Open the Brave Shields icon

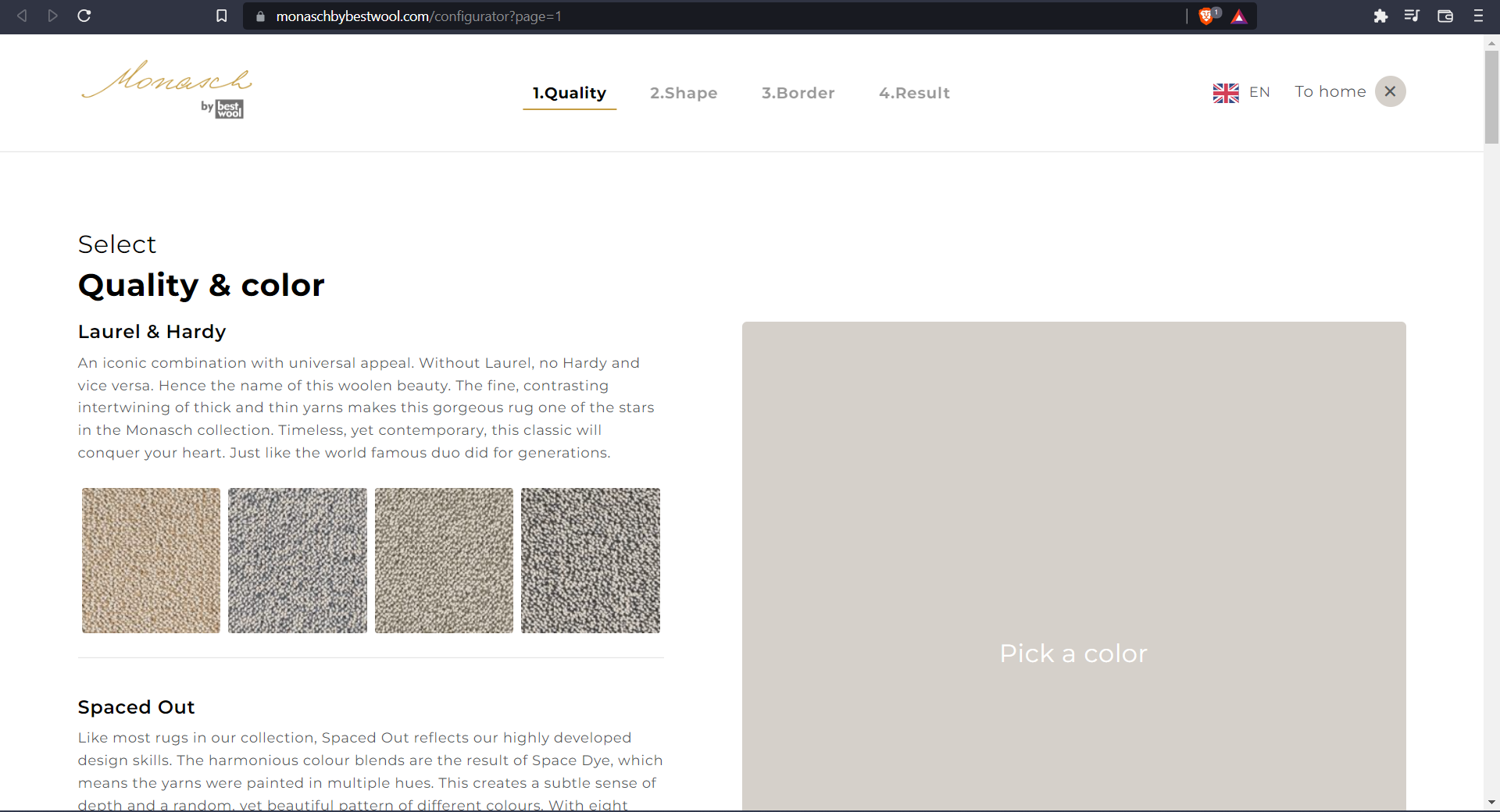(x=1207, y=16)
